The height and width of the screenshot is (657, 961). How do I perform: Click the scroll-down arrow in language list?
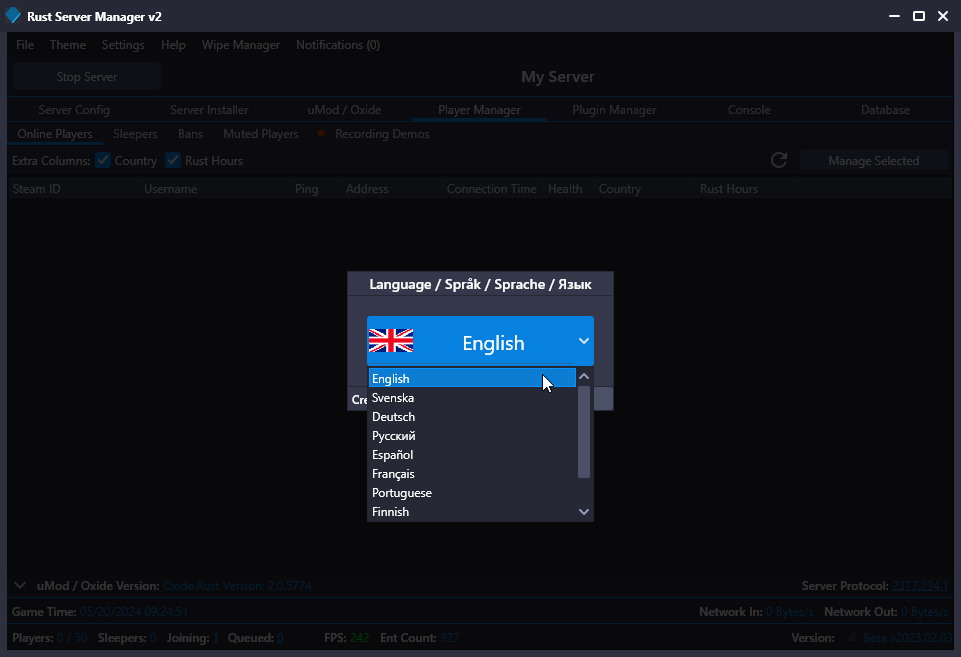pos(584,512)
